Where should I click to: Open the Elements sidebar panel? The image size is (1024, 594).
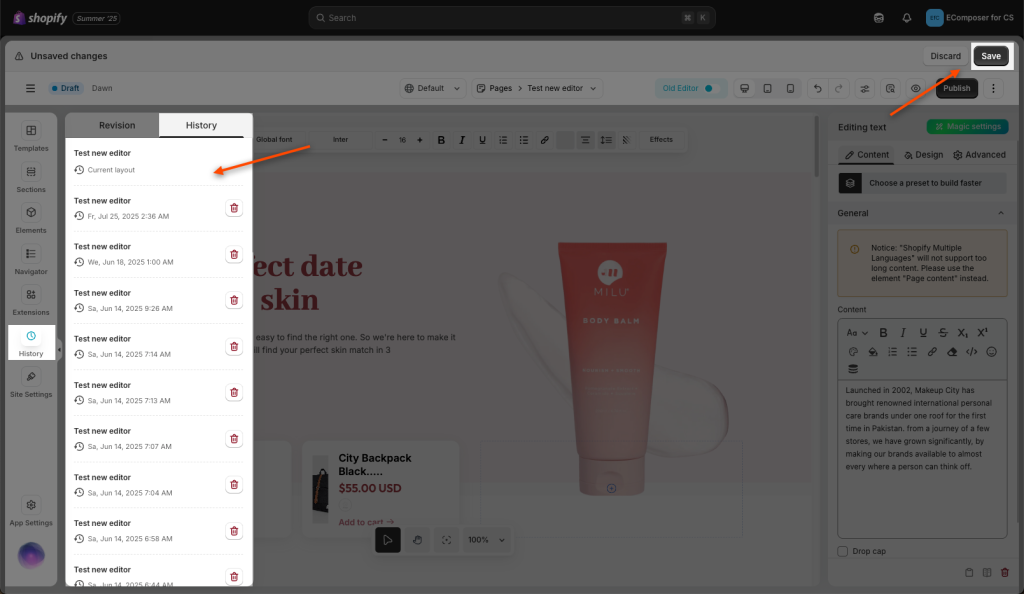pos(31,219)
